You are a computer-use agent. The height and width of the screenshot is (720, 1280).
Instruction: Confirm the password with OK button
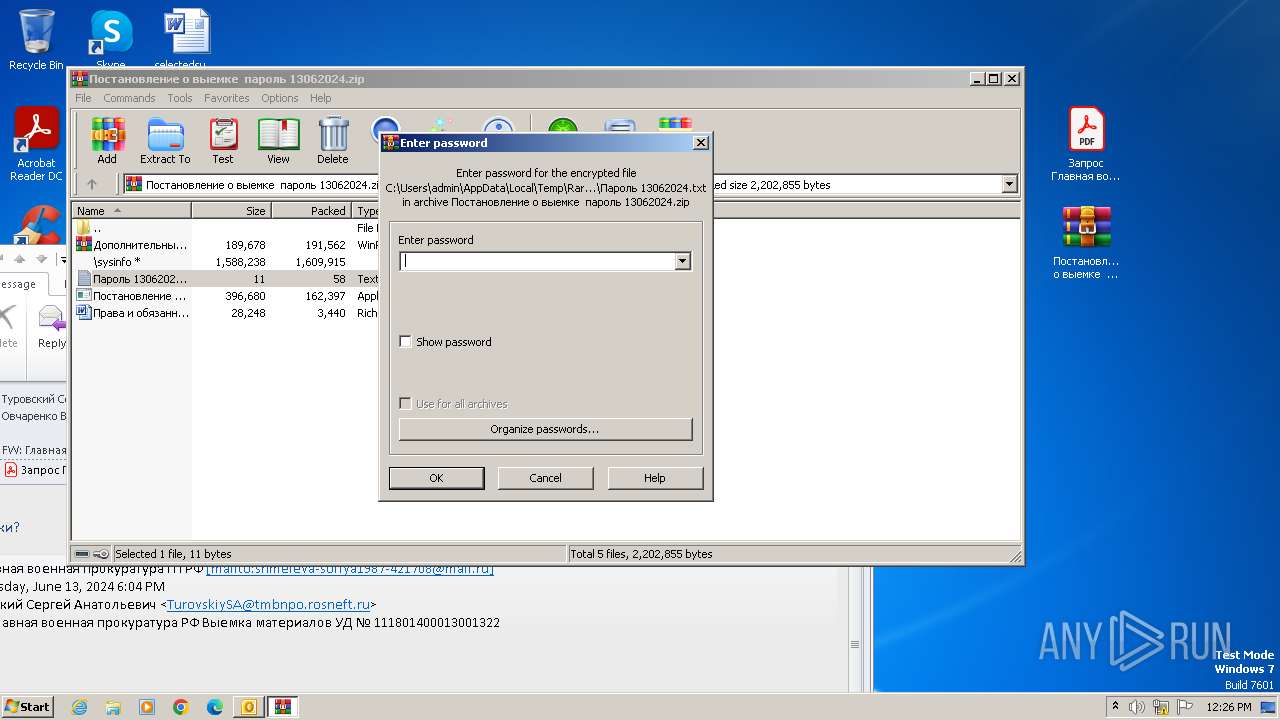coord(436,478)
